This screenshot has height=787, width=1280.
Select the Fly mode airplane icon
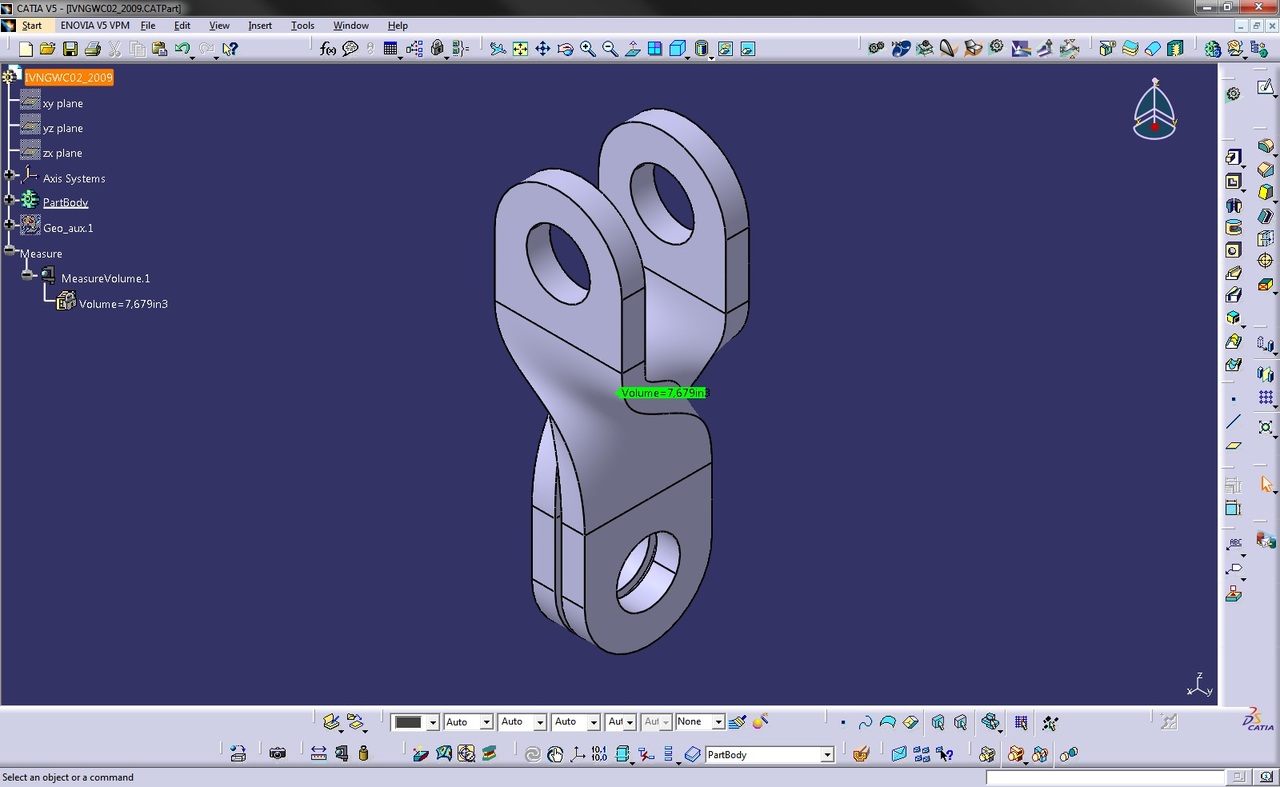pos(497,48)
